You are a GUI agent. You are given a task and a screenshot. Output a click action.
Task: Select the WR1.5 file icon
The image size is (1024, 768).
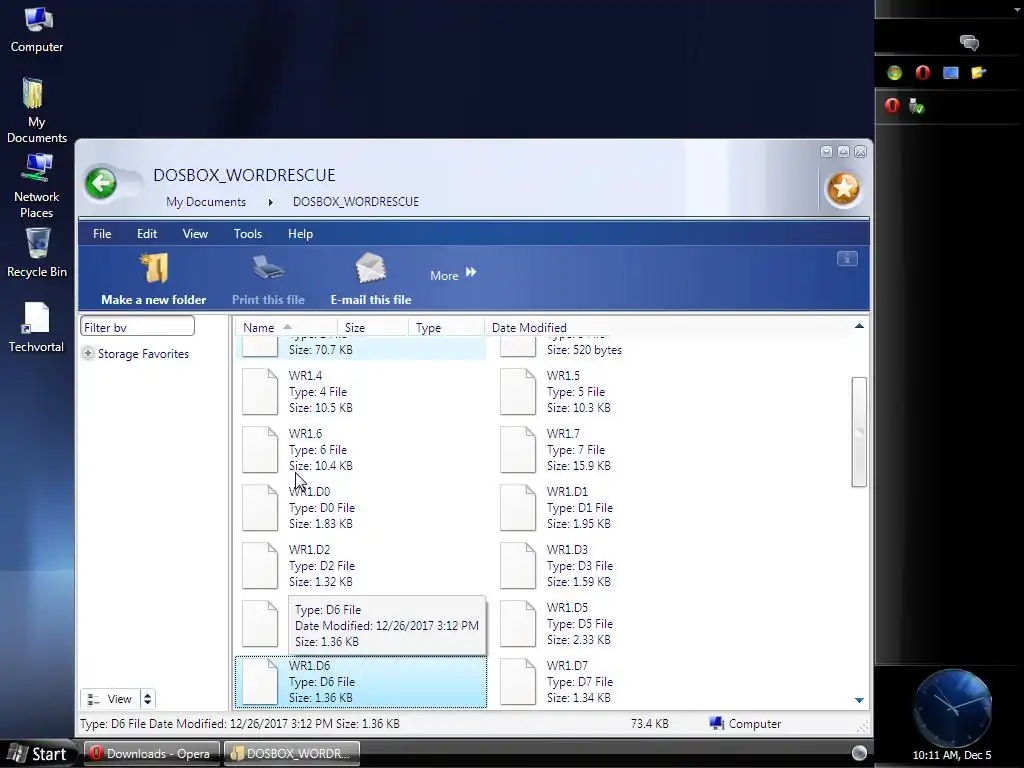pyautogui.click(x=518, y=392)
